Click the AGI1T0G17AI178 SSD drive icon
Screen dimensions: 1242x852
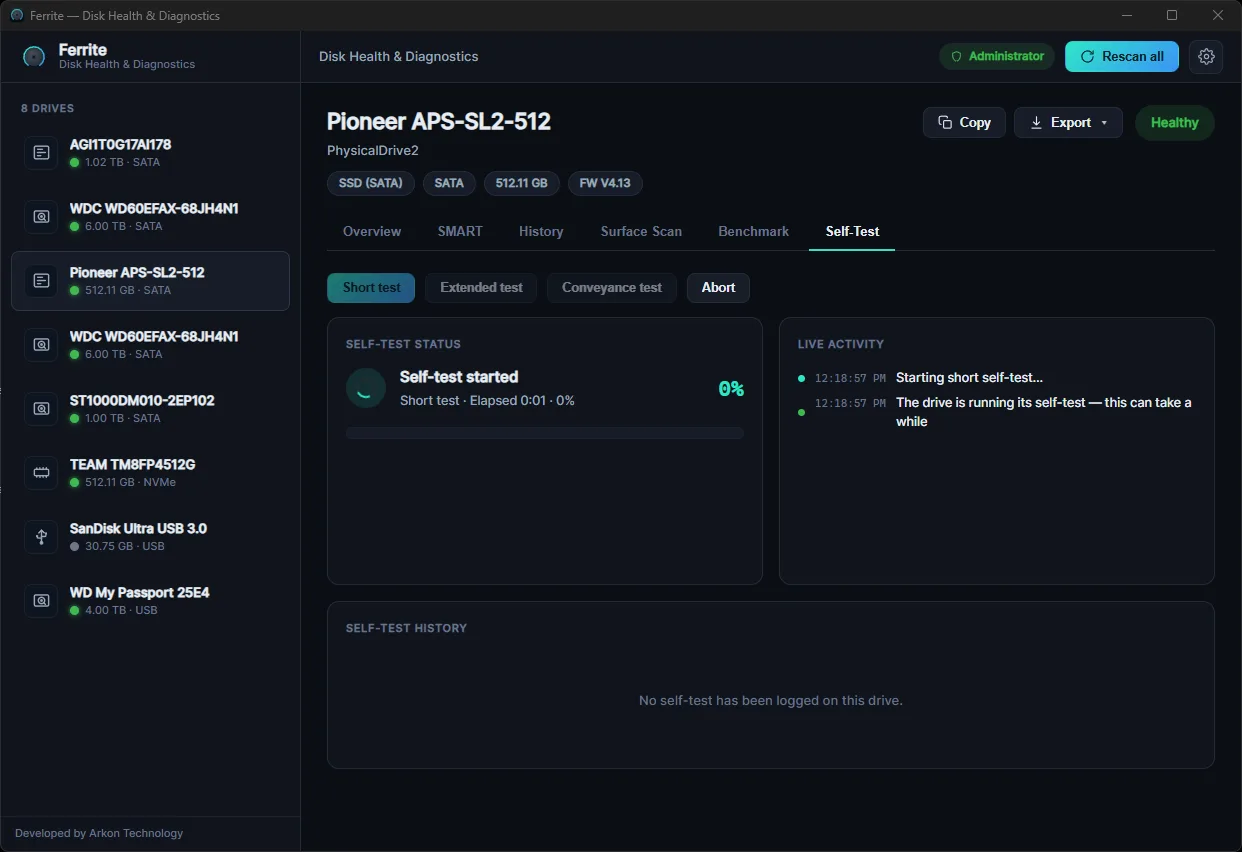click(x=41, y=153)
